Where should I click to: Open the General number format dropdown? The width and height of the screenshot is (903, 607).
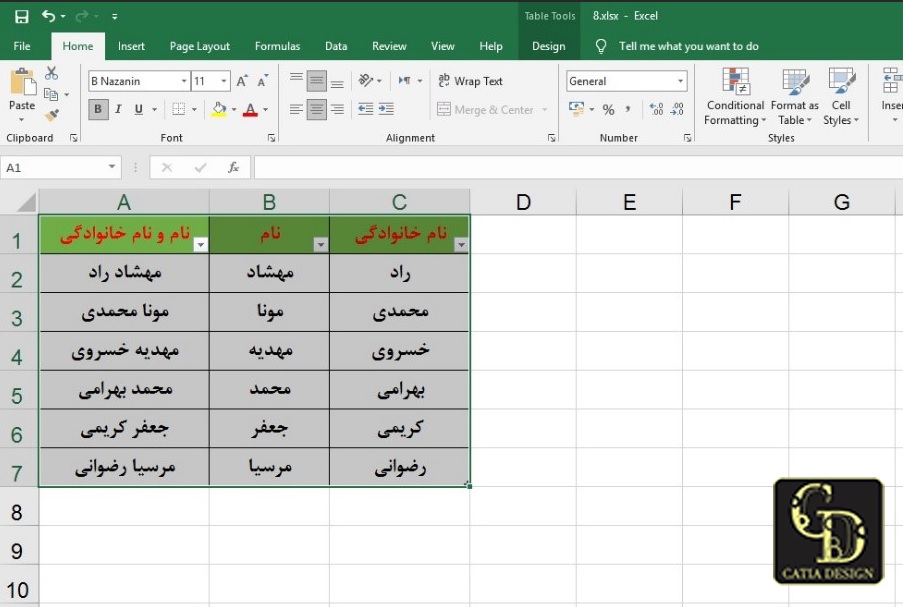[680, 81]
